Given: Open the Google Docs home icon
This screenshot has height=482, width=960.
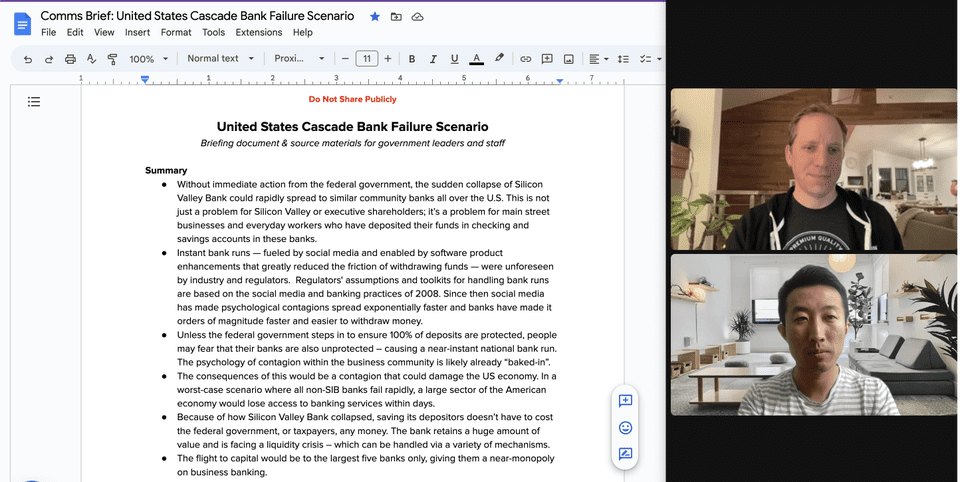Looking at the screenshot, I should (x=23, y=24).
